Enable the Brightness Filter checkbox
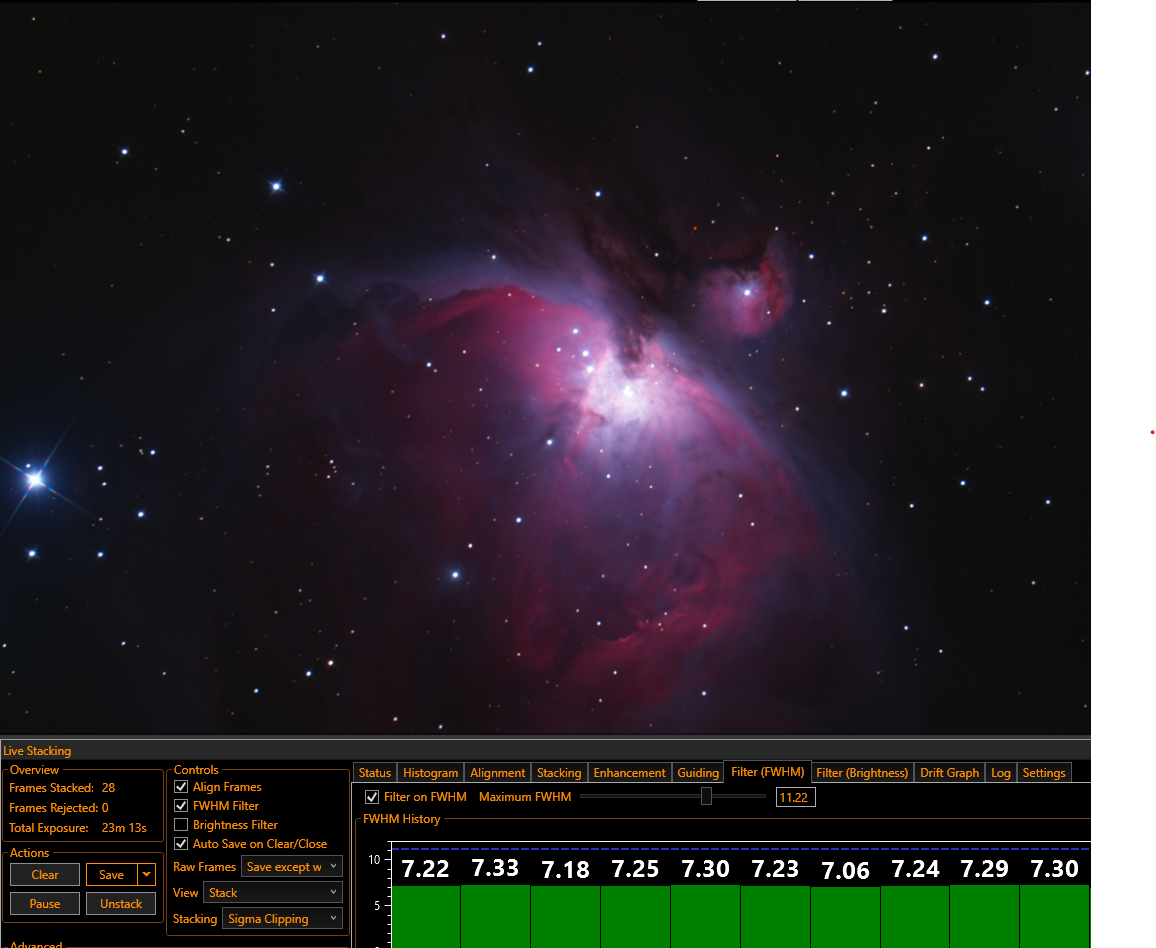Viewport: 1156px width, 948px height. [181, 825]
